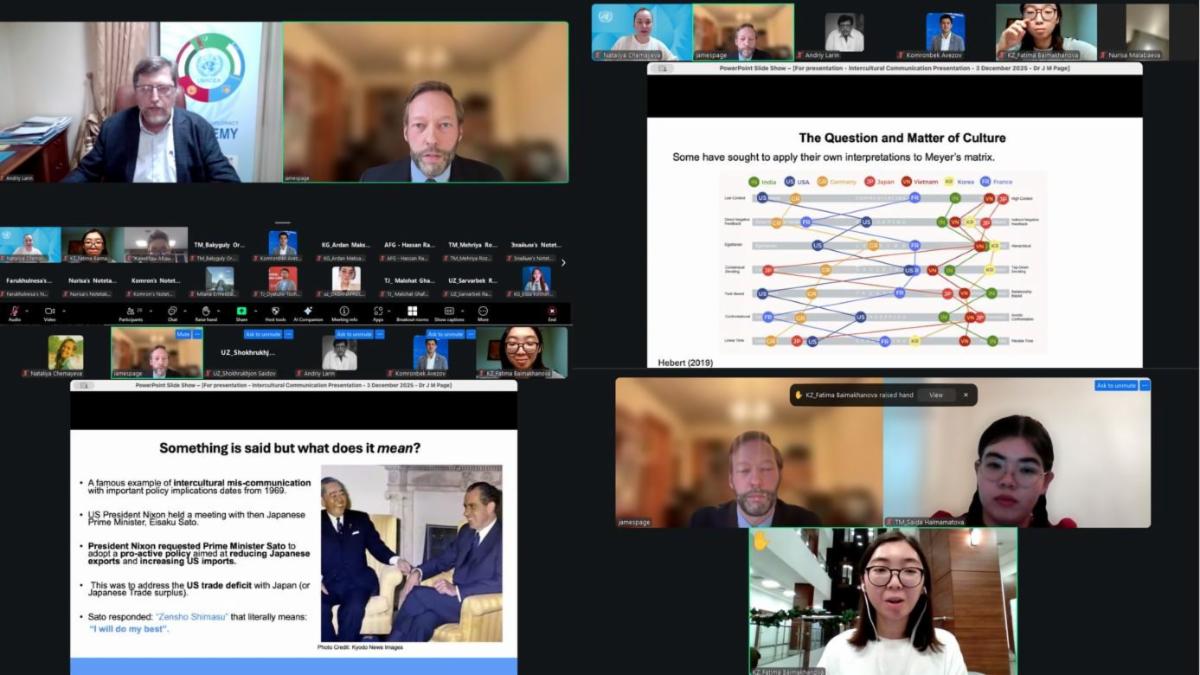Click yellow raised hand icon on KZ_Fatima's tile
The height and width of the screenshot is (675, 1200).
(760, 540)
